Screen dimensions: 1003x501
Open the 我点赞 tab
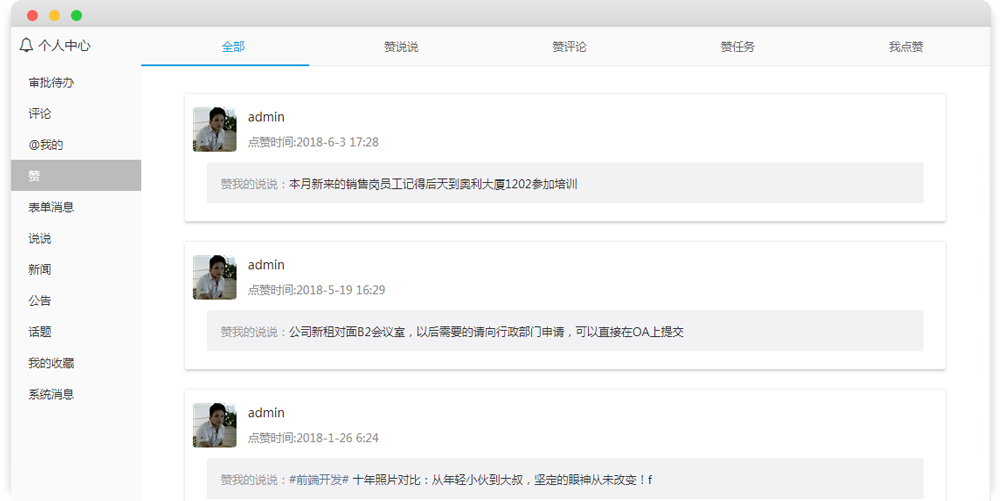pos(905,47)
